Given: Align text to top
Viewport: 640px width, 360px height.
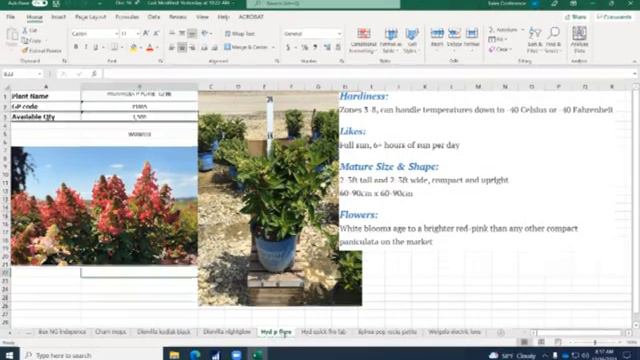Looking at the screenshot, I should coord(172,33).
